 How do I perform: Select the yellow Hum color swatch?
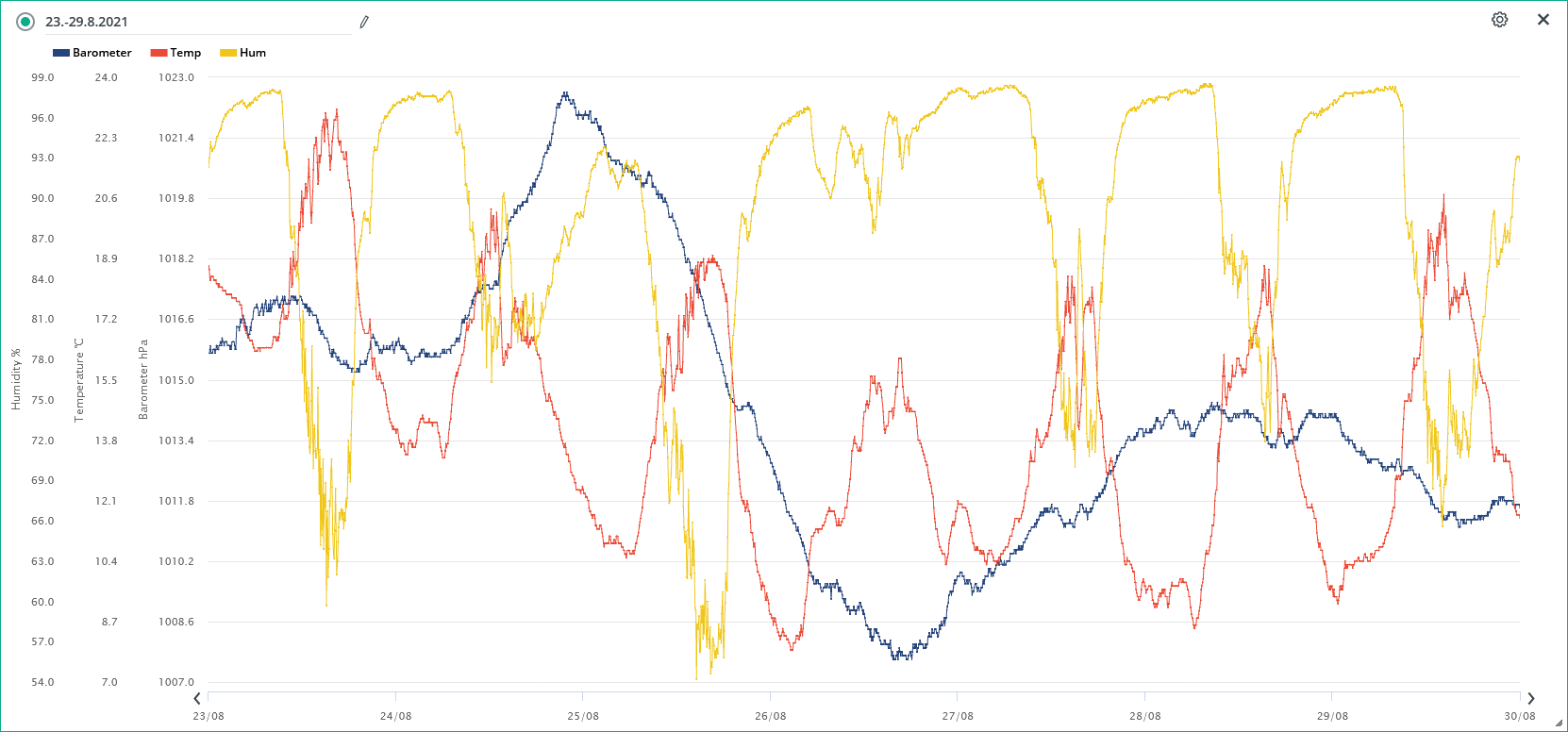(228, 53)
